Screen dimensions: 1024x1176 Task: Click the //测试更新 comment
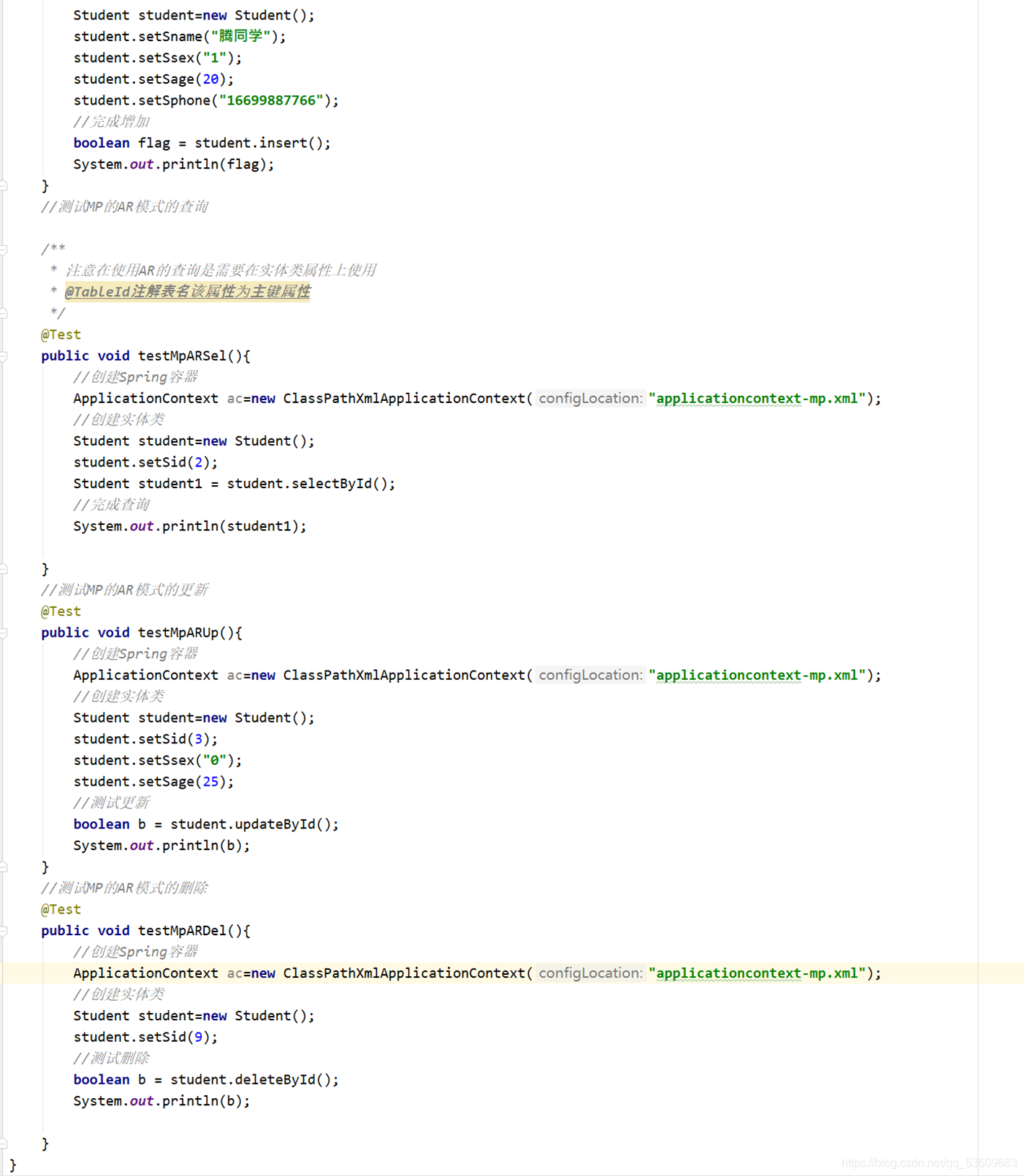(x=111, y=803)
